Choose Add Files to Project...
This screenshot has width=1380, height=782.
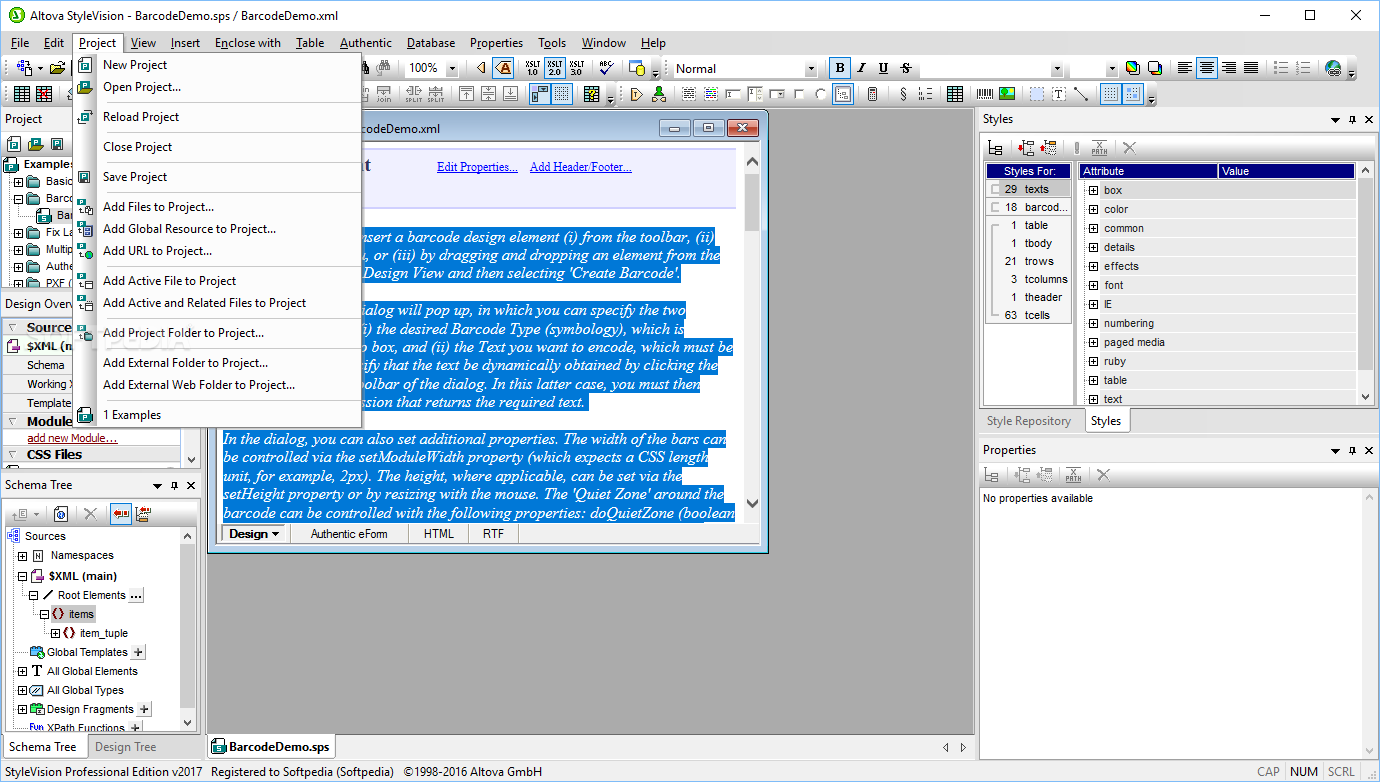(158, 207)
